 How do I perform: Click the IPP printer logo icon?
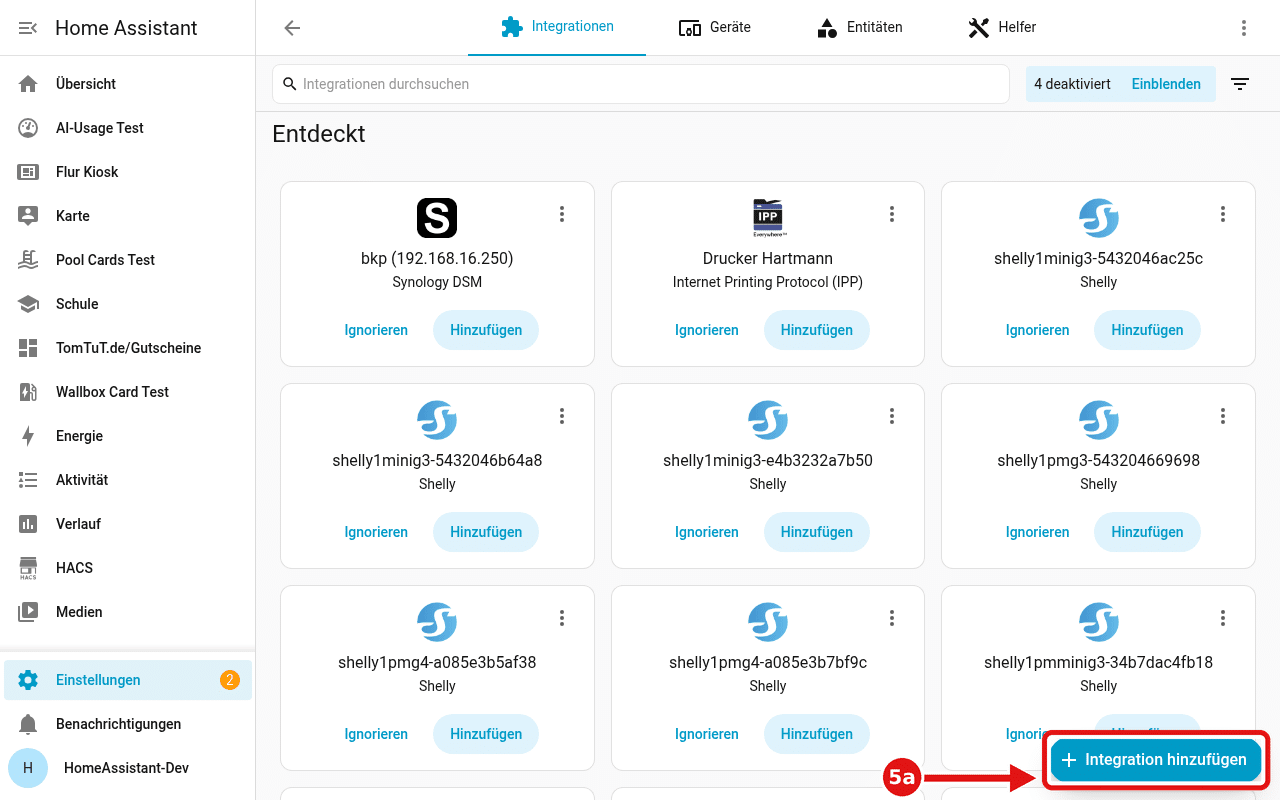768,218
